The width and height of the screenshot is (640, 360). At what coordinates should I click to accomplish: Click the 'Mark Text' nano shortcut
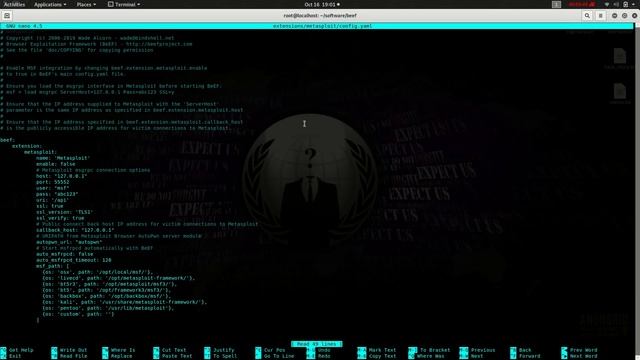(377, 350)
